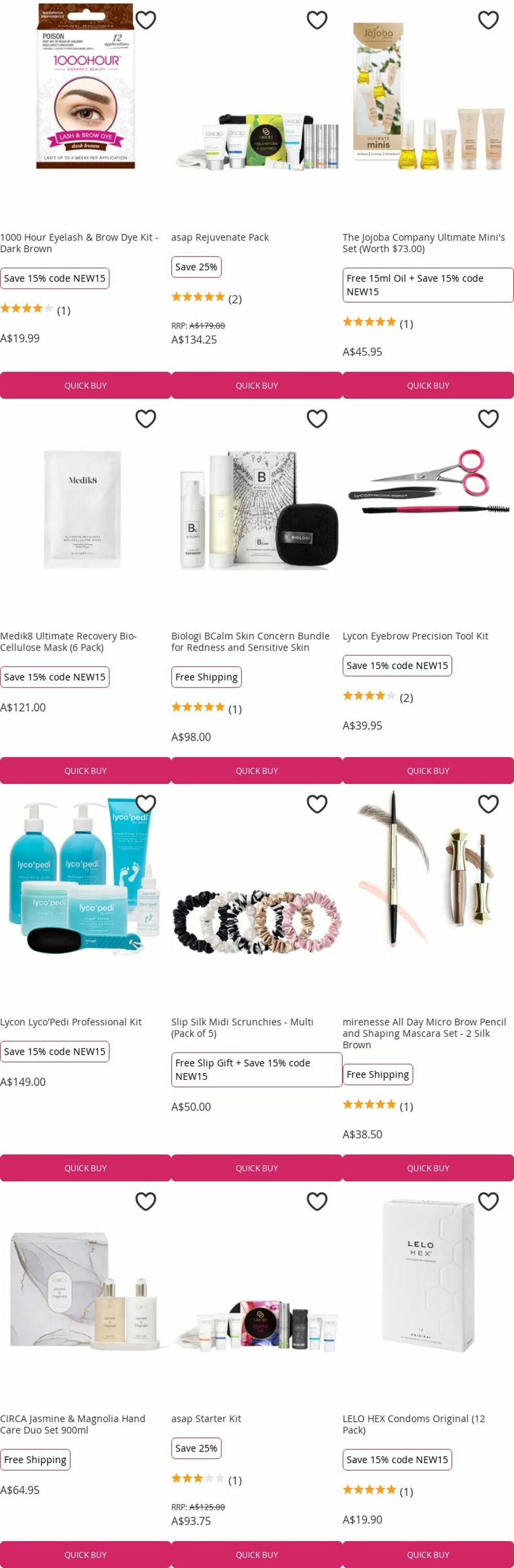The height and width of the screenshot is (1568, 514).
Task: Quick Buy the CIRCA Jasmine & Magnolia Duo
Action: (x=85, y=1554)
